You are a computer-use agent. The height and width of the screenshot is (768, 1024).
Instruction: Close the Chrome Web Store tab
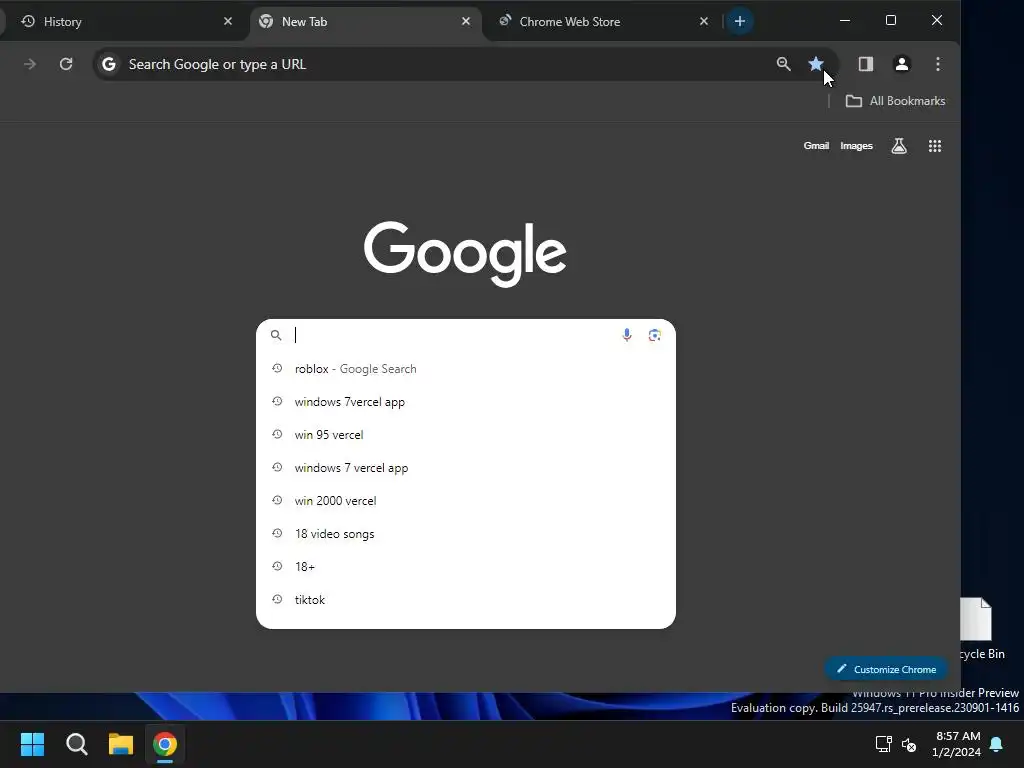click(x=704, y=22)
